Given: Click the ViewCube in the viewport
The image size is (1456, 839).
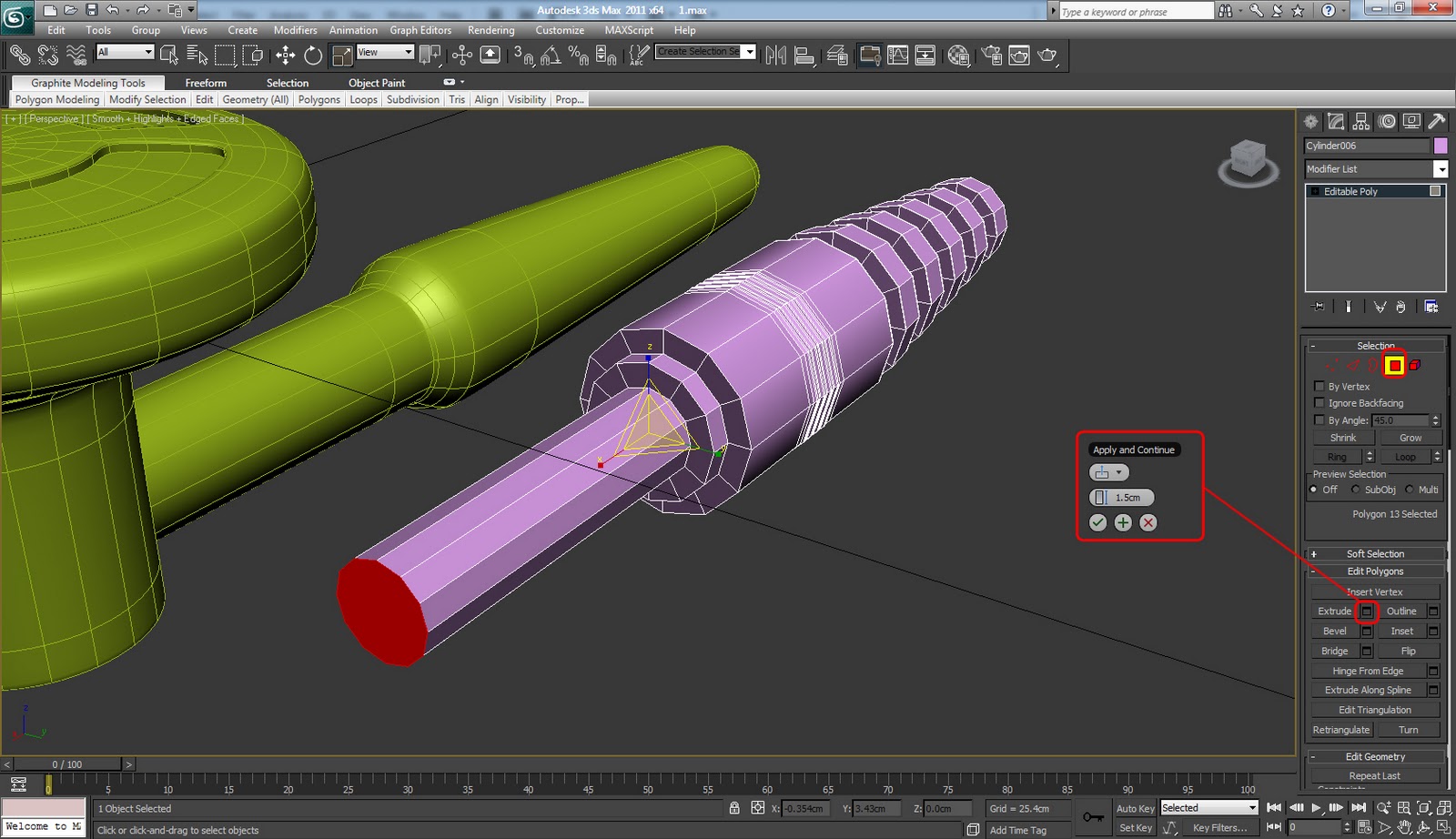Looking at the screenshot, I should tap(1248, 161).
